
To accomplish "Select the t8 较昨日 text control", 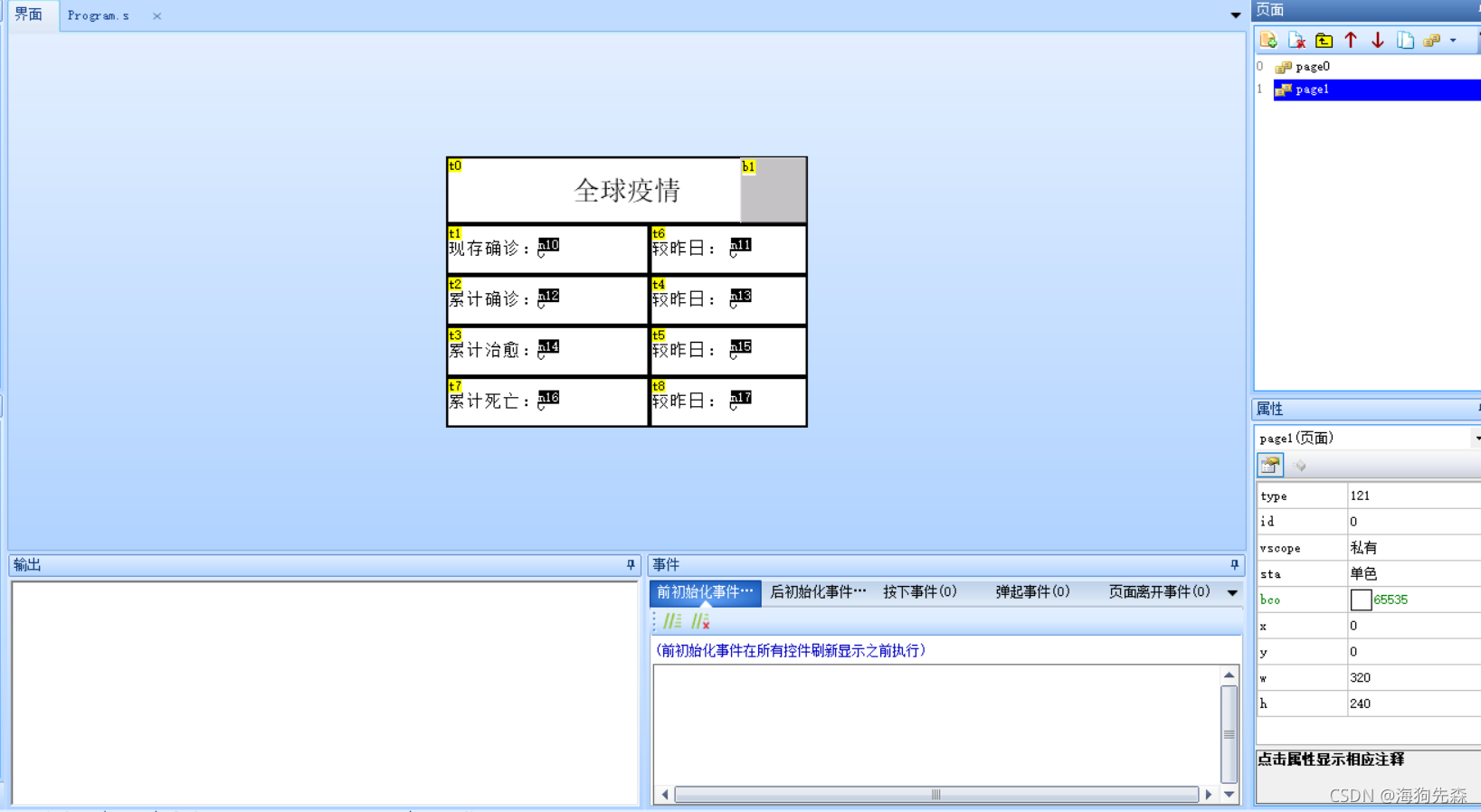I will coord(728,401).
